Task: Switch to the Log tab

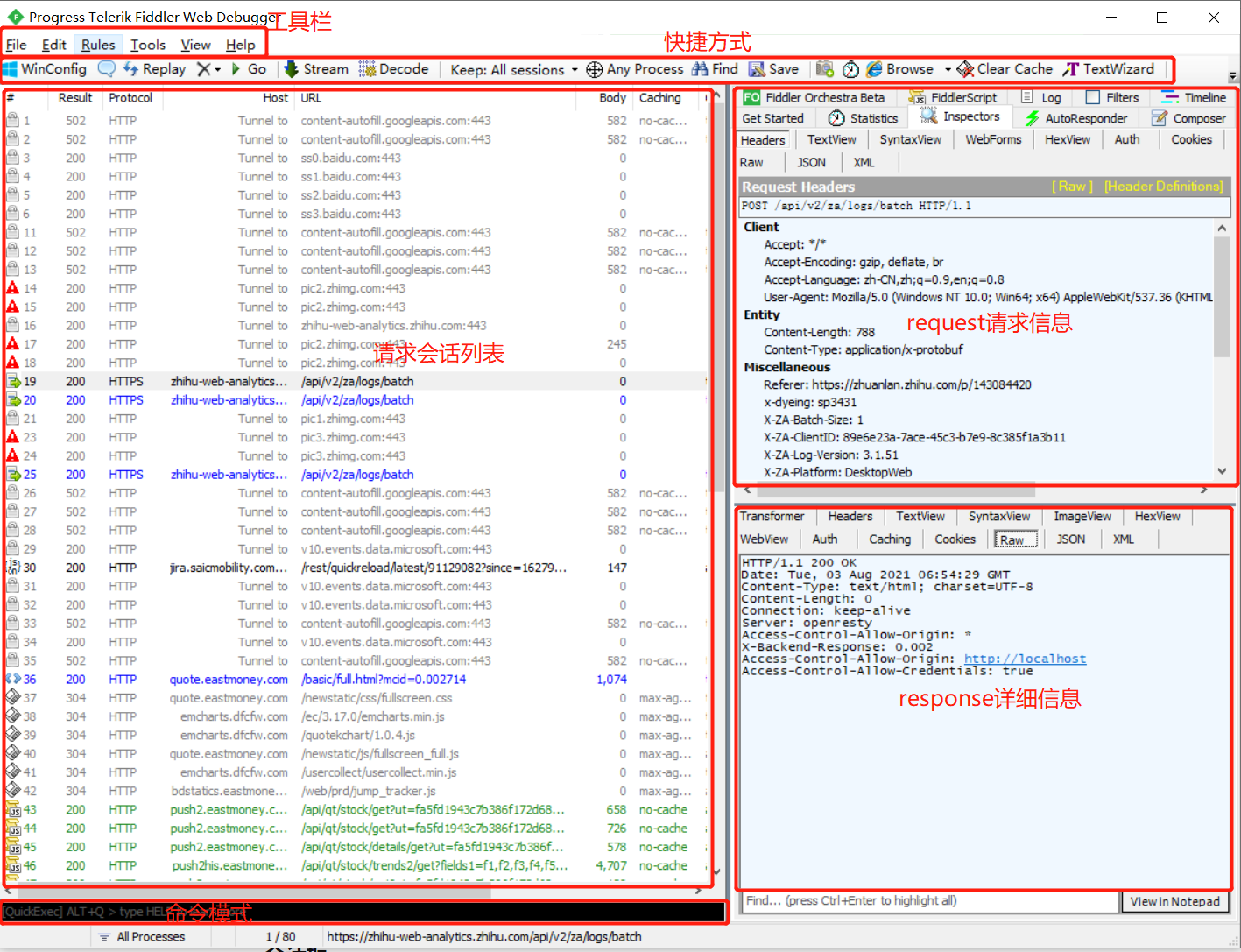Action: (1041, 97)
